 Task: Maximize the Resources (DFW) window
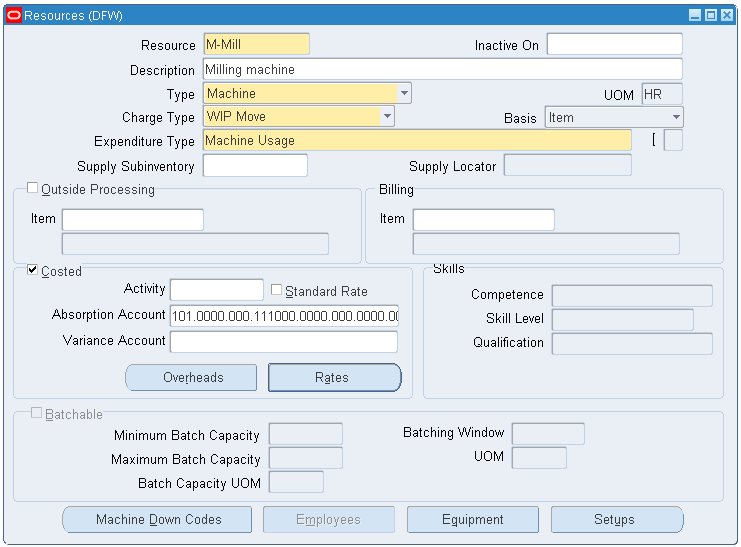pos(710,16)
